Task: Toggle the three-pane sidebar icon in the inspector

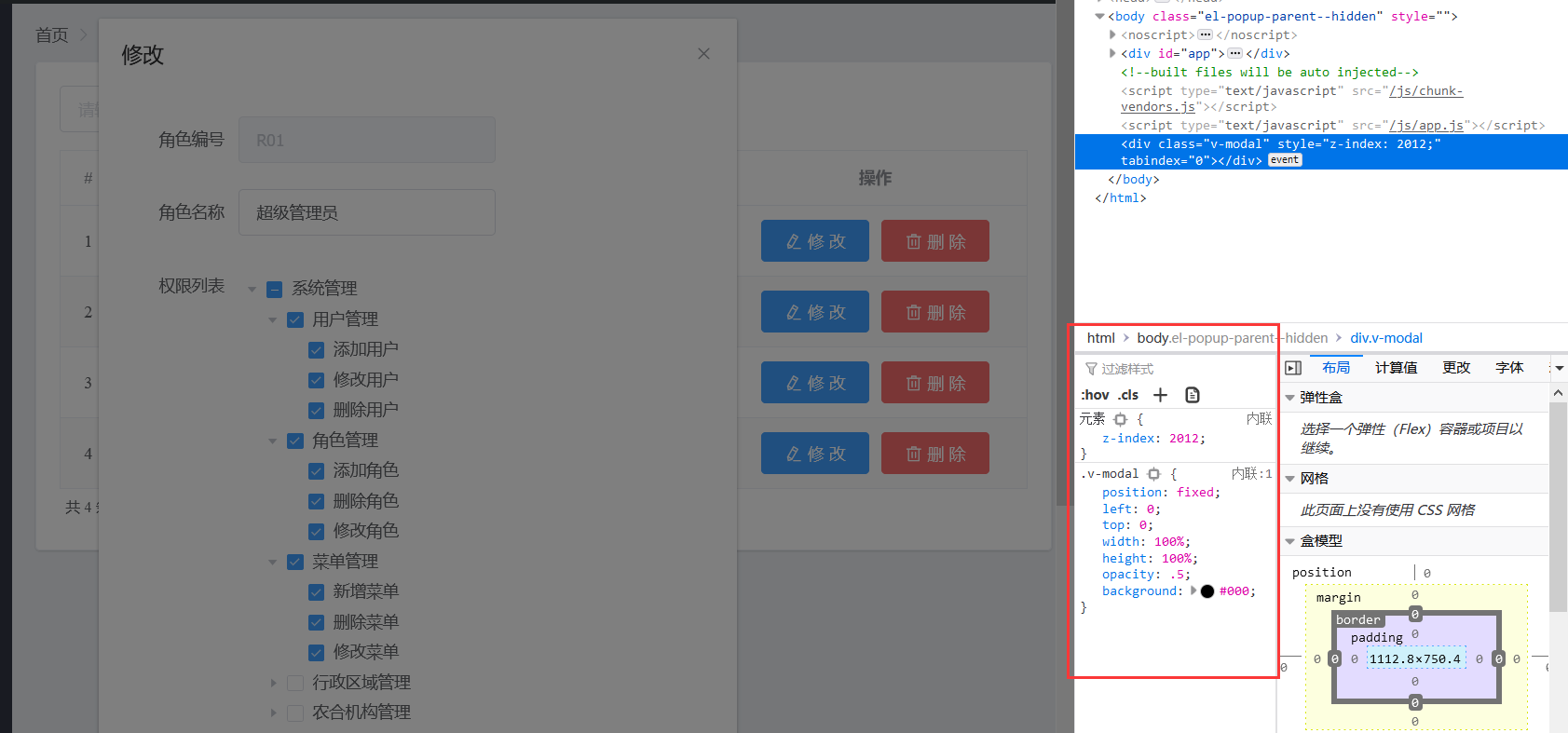Action: [1293, 368]
